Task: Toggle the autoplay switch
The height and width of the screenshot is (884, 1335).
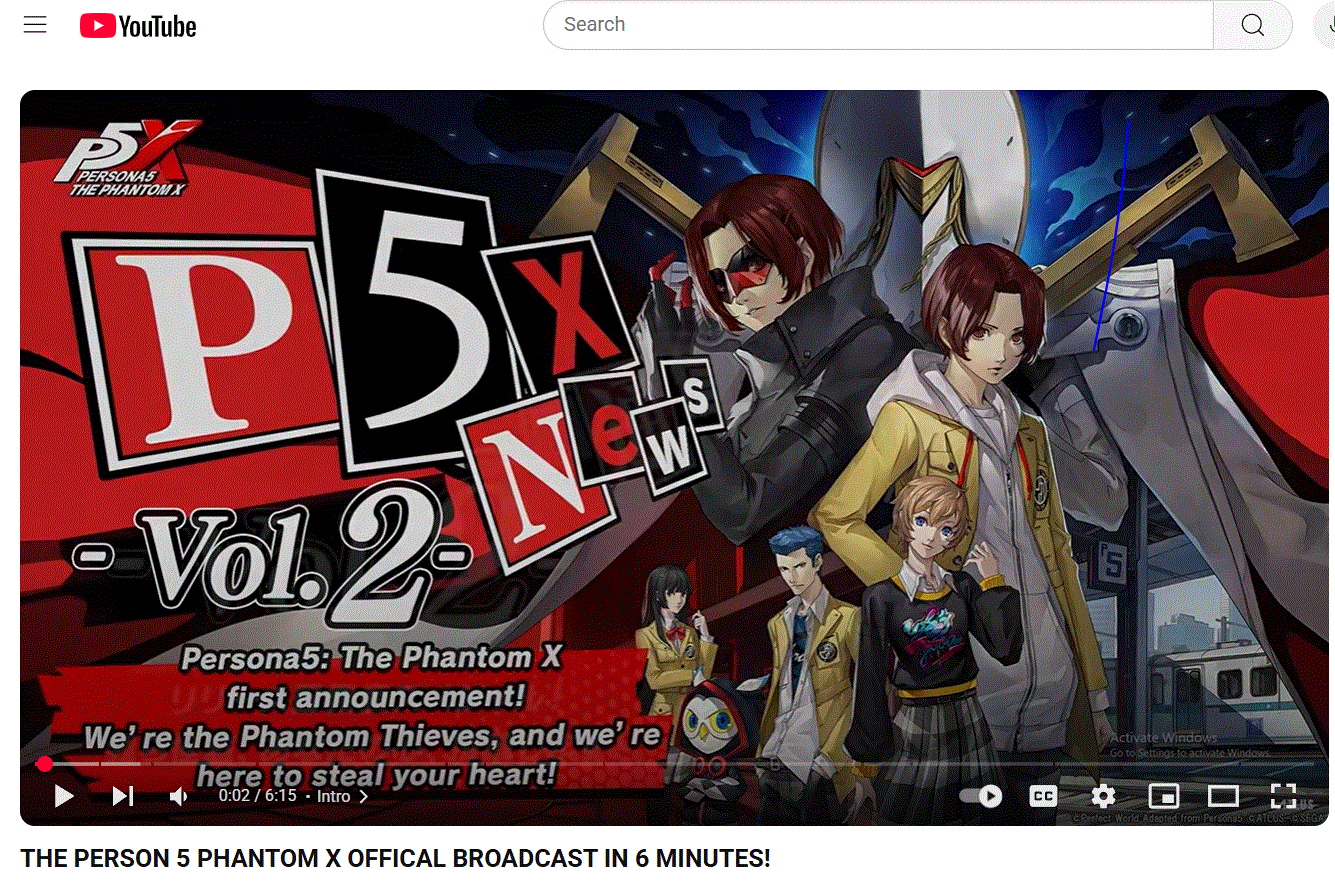Action: (980, 796)
